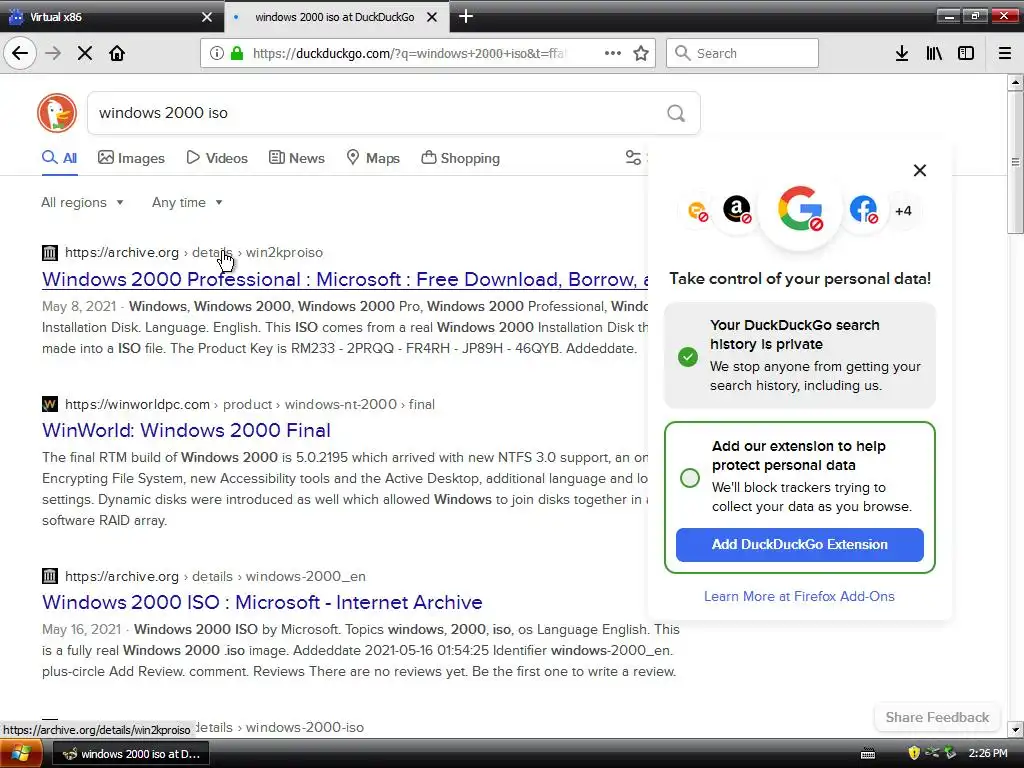Click the scrollbar down arrow
This screenshot has width=1024, height=768.
[1015, 729]
